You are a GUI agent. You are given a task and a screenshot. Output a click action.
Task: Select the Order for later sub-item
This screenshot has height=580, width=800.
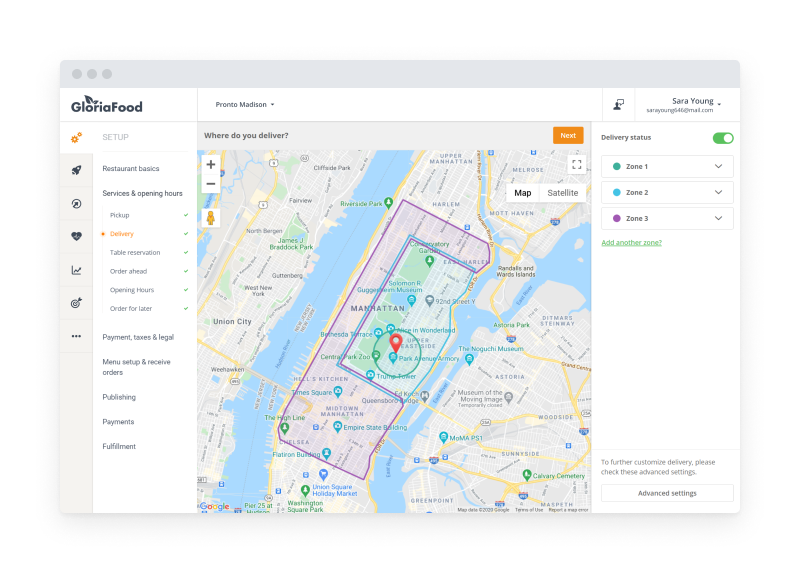coord(131,308)
